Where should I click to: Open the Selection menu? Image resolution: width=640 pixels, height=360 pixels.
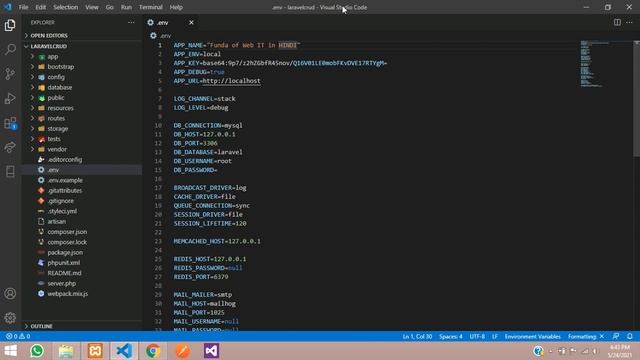(65, 7)
